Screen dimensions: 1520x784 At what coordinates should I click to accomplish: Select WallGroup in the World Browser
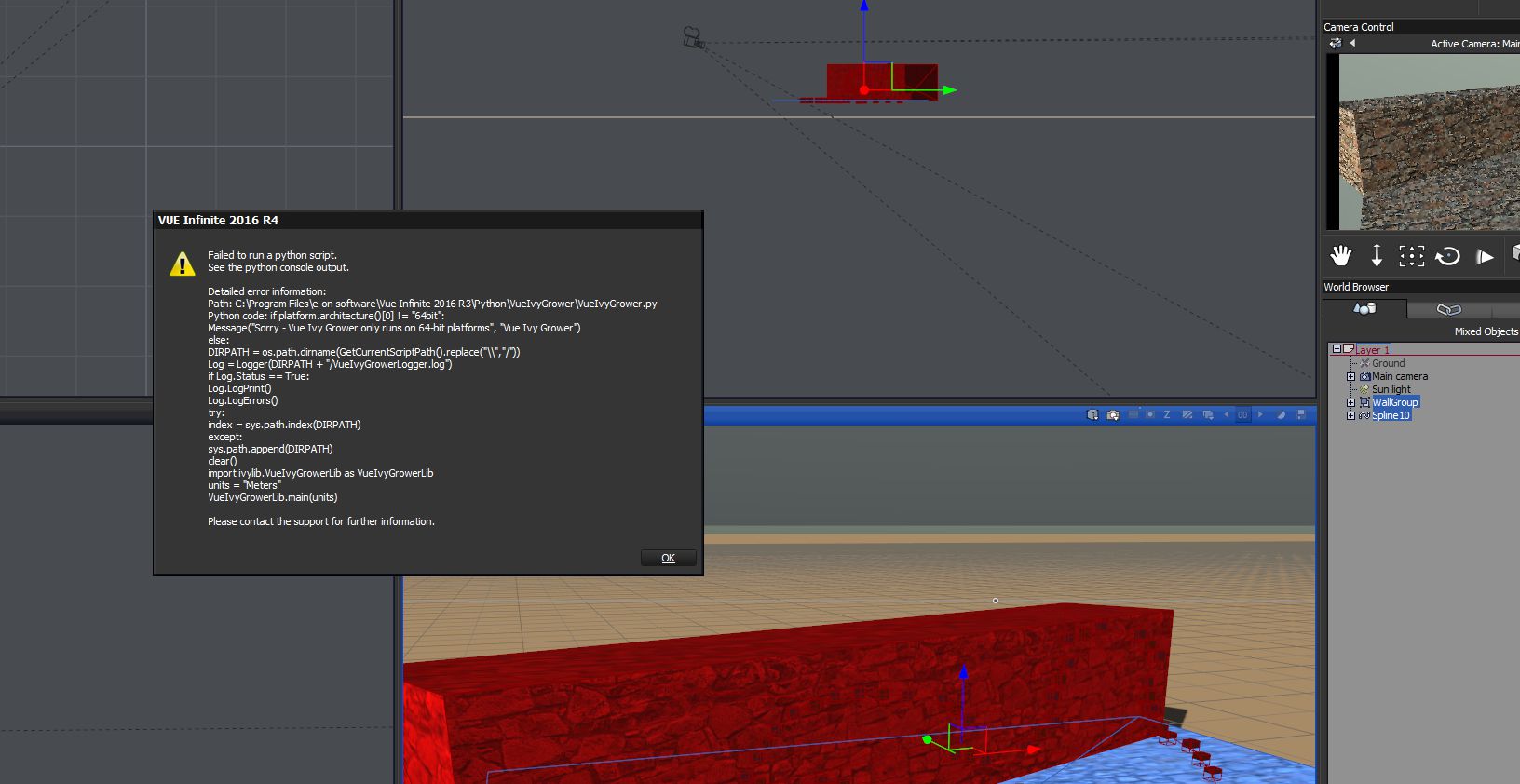(1395, 402)
